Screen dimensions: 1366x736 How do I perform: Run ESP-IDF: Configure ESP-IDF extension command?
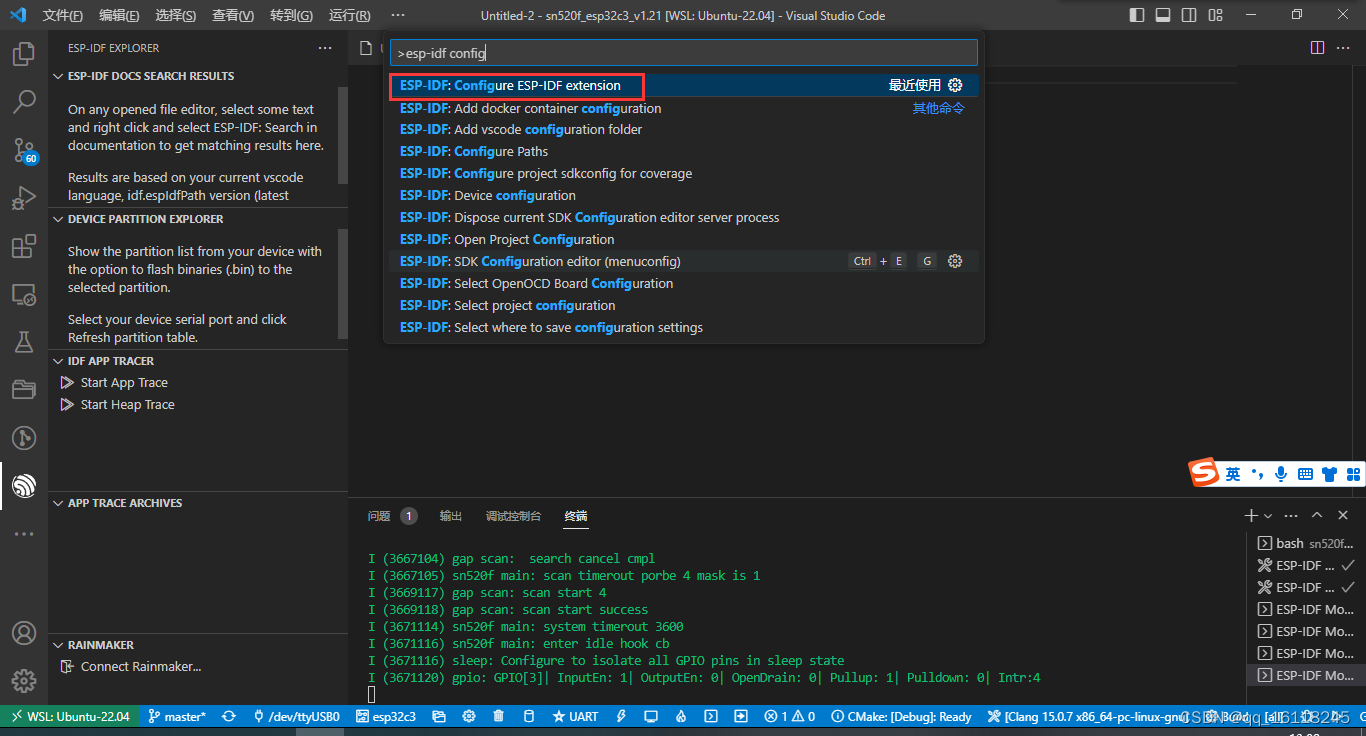[x=684, y=85]
